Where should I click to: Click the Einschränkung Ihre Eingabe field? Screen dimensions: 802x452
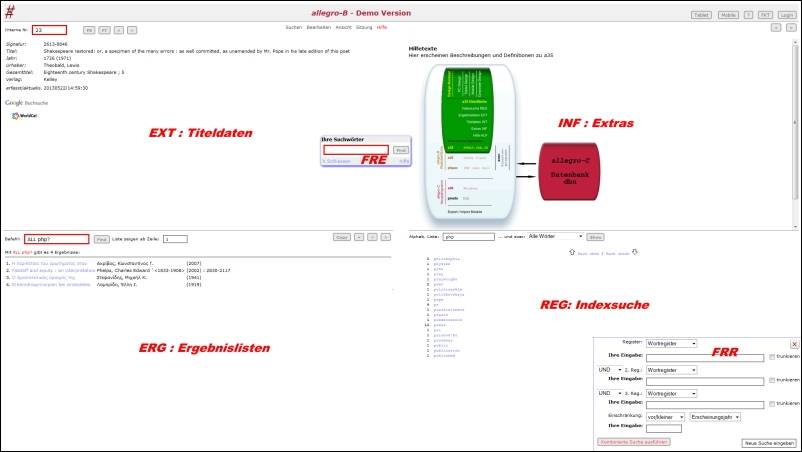tap(664, 428)
